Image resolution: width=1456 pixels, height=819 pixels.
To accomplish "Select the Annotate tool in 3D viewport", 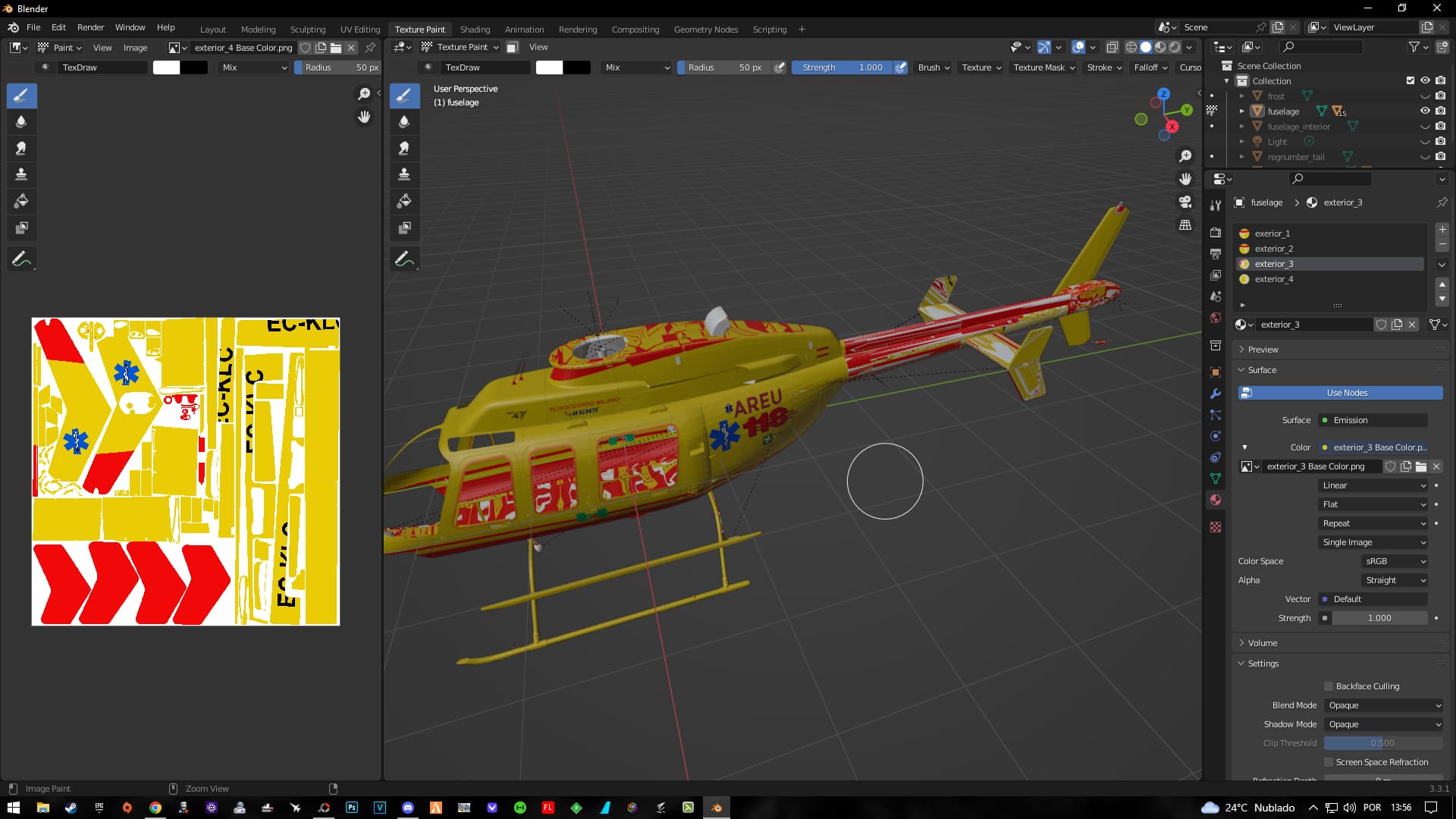I will click(403, 259).
